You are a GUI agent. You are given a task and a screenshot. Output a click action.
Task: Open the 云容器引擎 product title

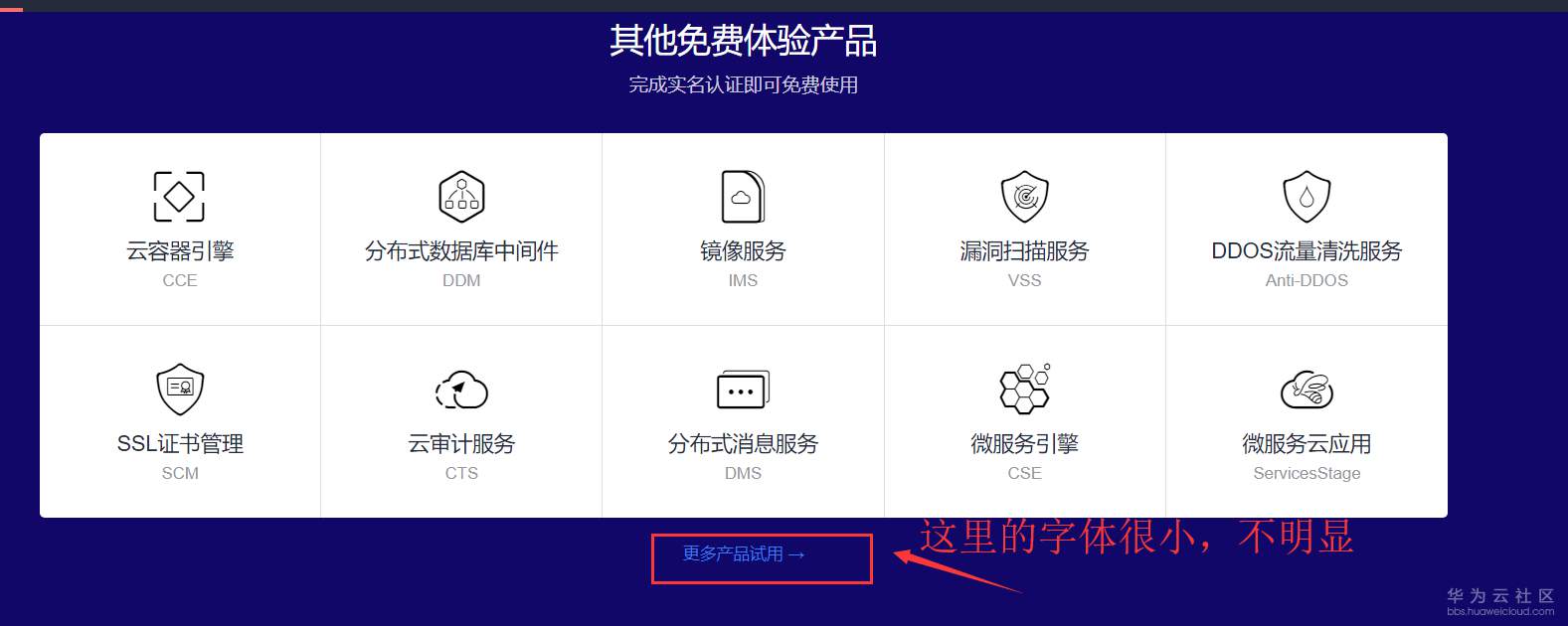[x=180, y=251]
